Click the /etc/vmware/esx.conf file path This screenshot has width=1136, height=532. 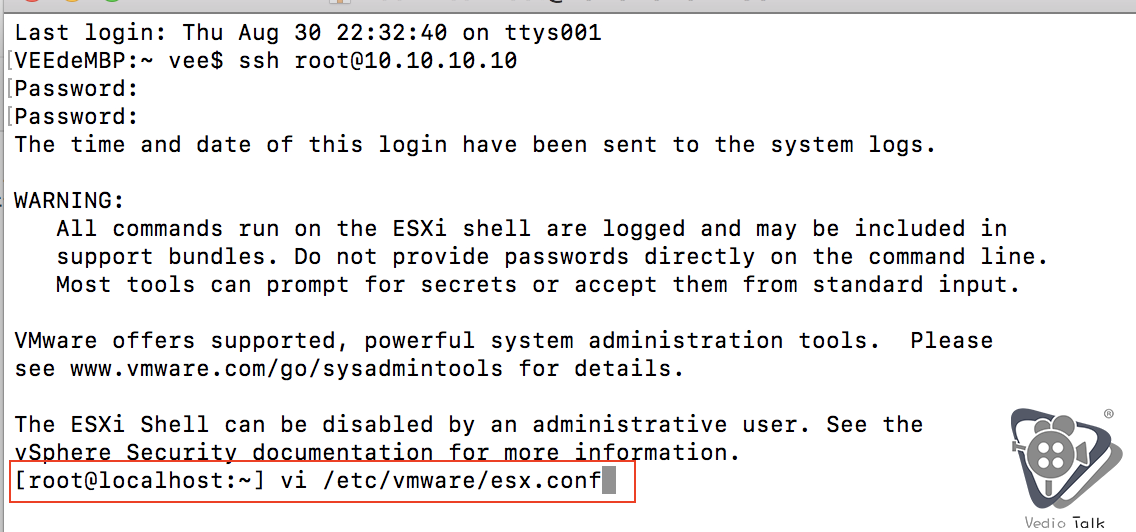point(462,482)
